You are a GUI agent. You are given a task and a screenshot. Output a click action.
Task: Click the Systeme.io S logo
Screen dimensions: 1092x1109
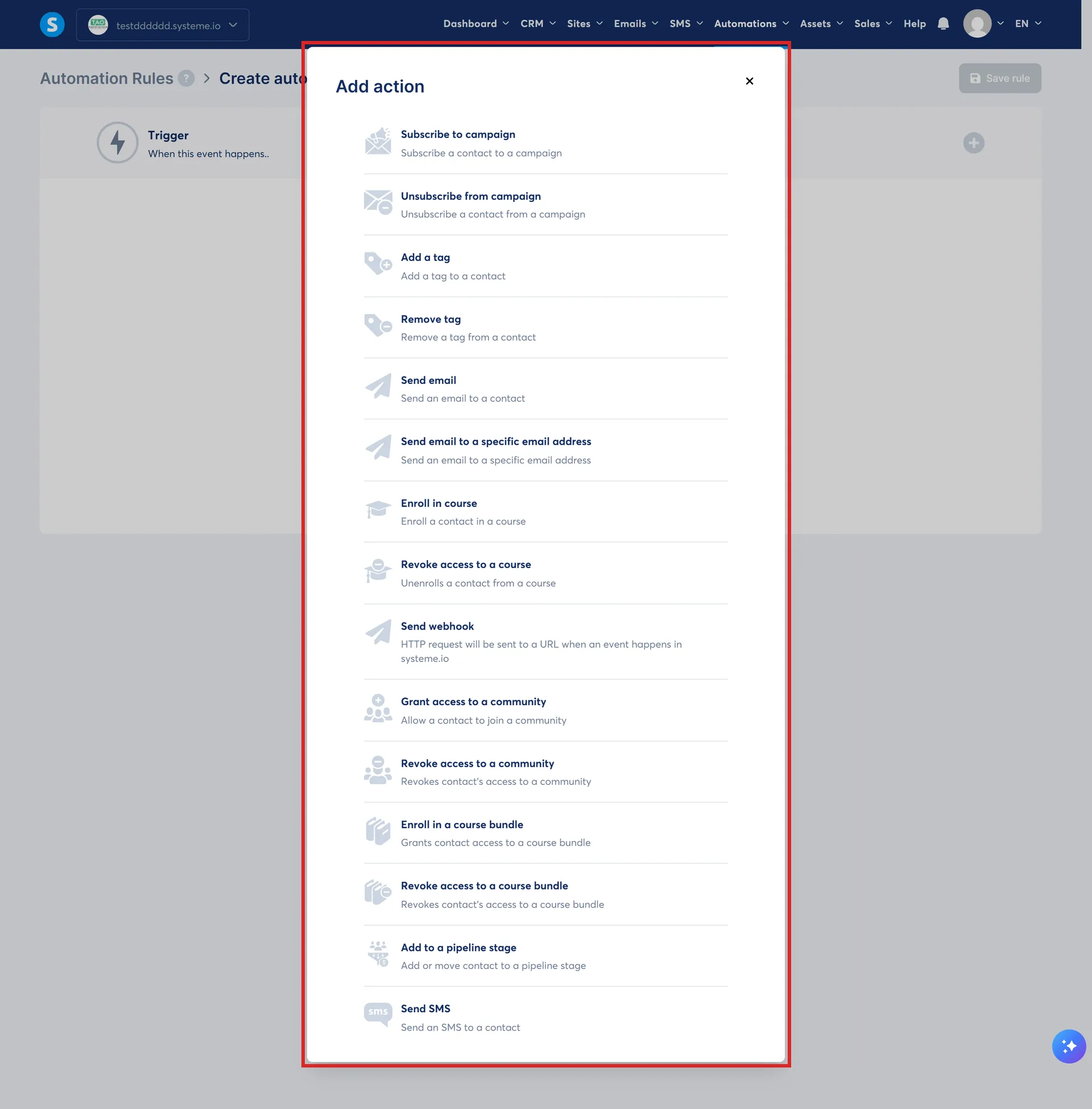52,24
